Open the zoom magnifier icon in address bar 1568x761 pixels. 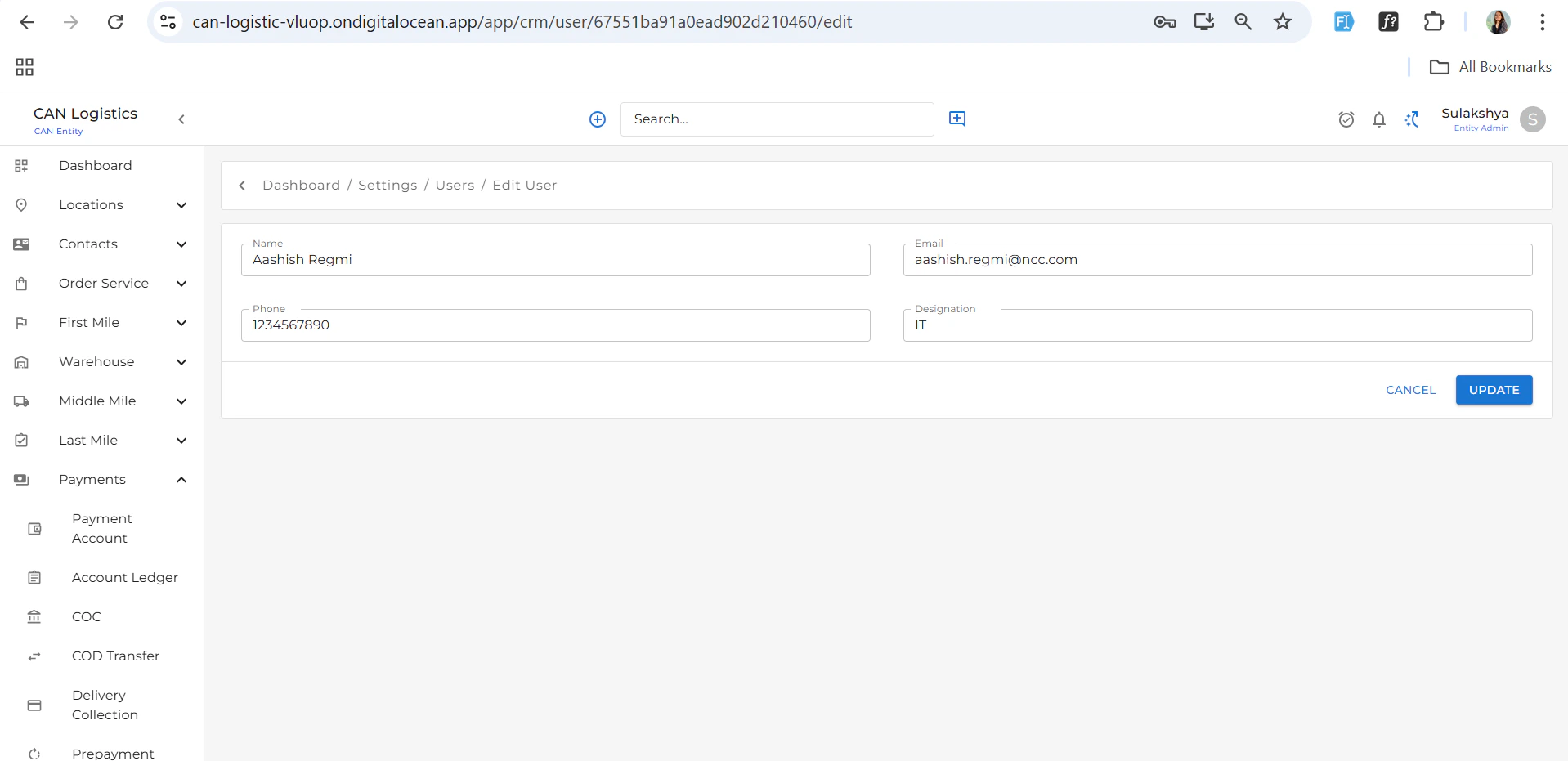1243,22
